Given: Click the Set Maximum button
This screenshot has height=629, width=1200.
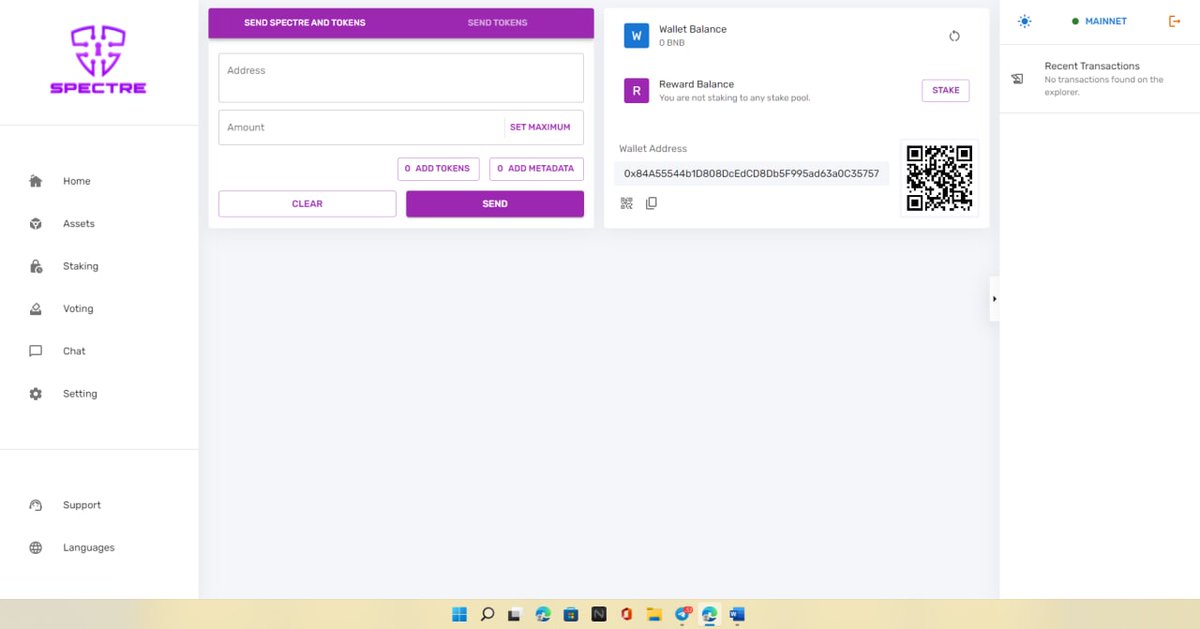Looking at the screenshot, I should pyautogui.click(x=540, y=127).
